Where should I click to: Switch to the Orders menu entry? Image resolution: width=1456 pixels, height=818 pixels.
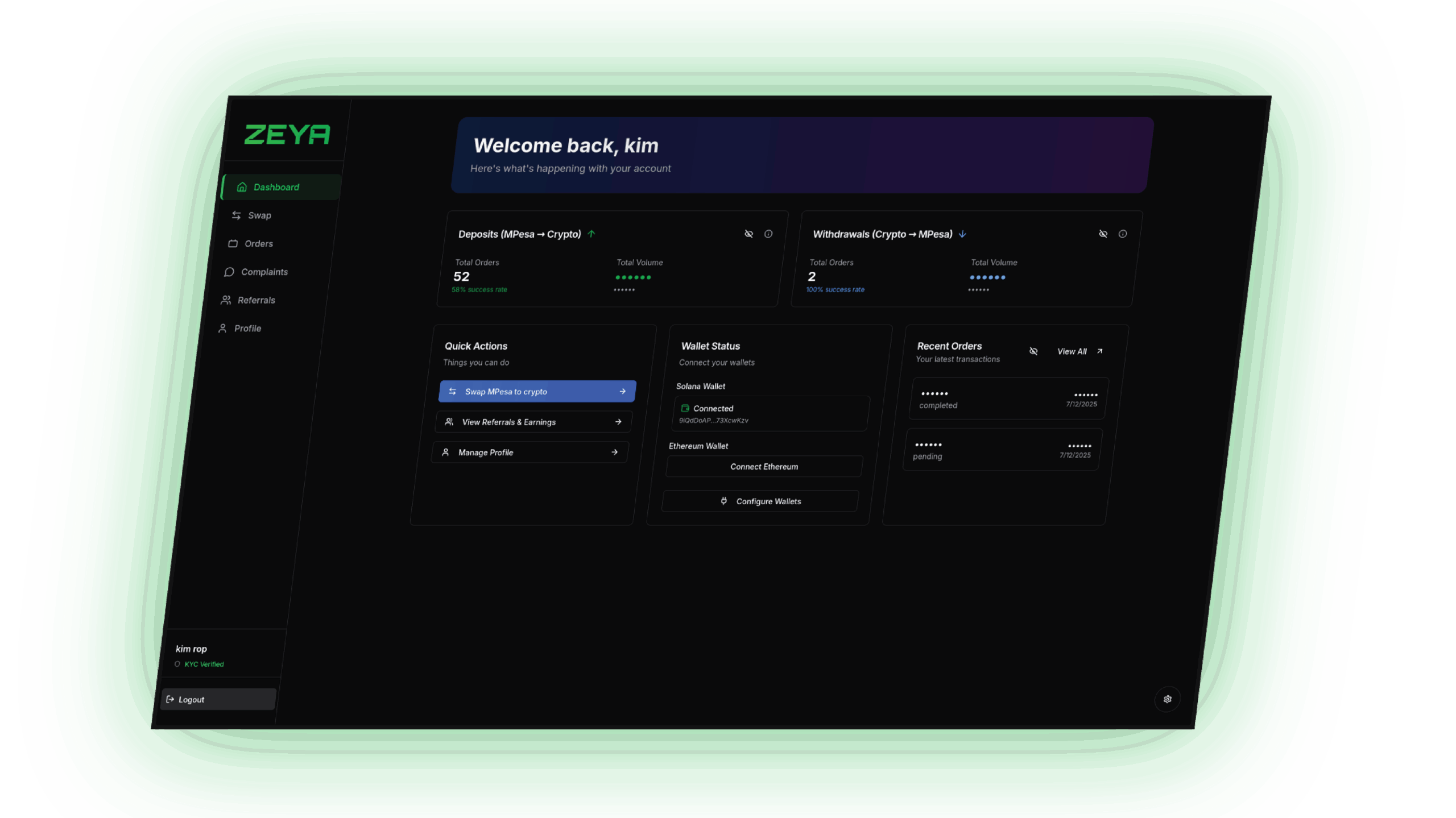[259, 243]
